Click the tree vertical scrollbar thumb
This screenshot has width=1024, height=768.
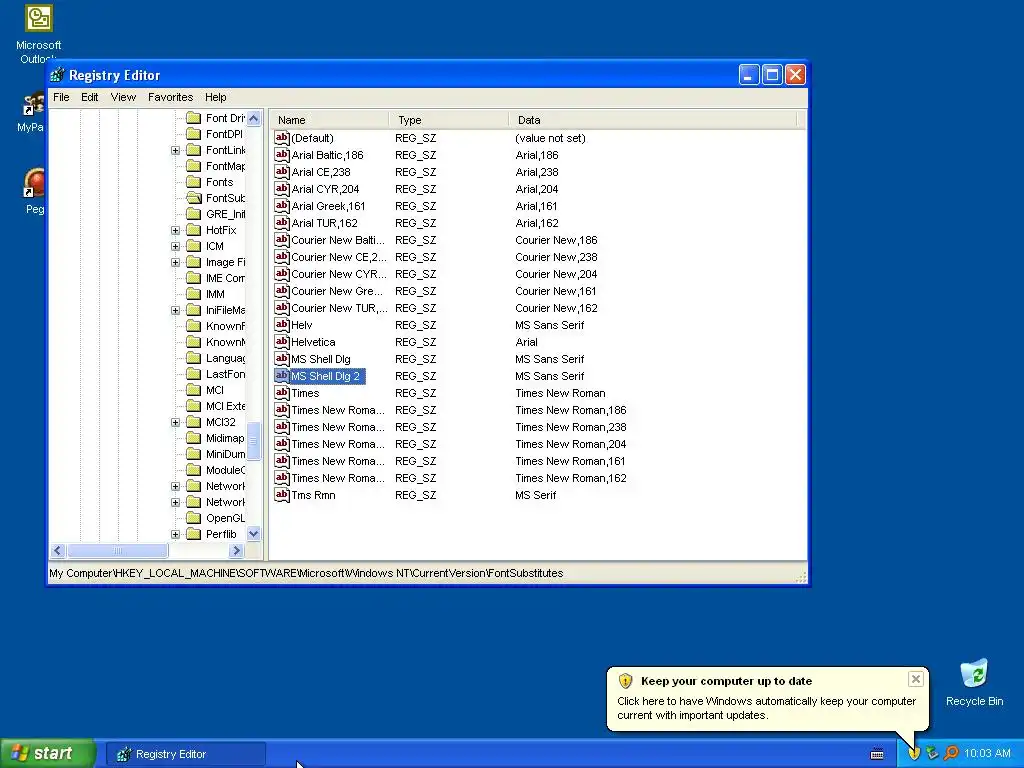click(x=254, y=441)
